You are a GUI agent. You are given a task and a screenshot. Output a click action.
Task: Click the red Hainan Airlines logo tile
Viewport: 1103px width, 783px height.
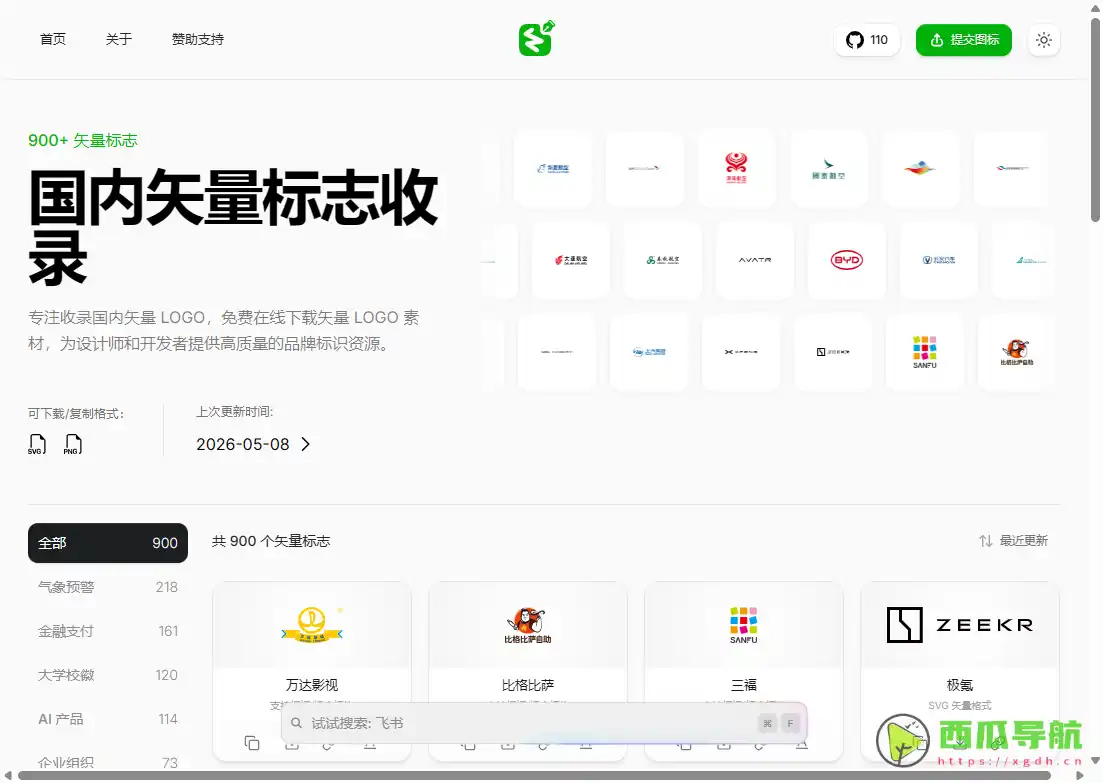pyautogui.click(x=737, y=168)
